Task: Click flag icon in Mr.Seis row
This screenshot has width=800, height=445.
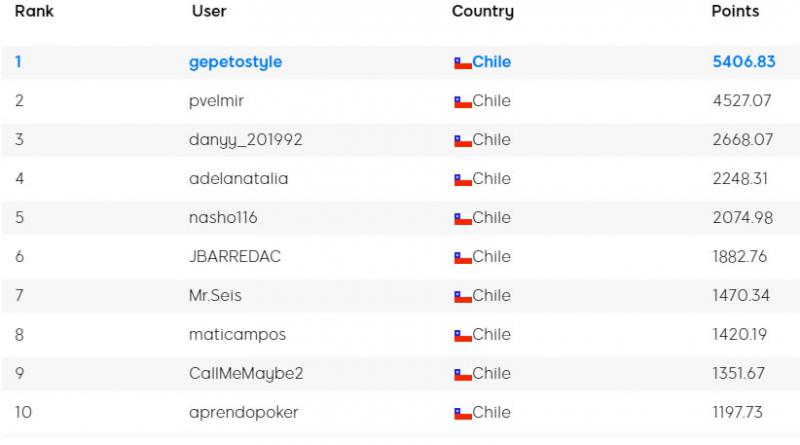Action: pyautogui.click(x=462, y=297)
